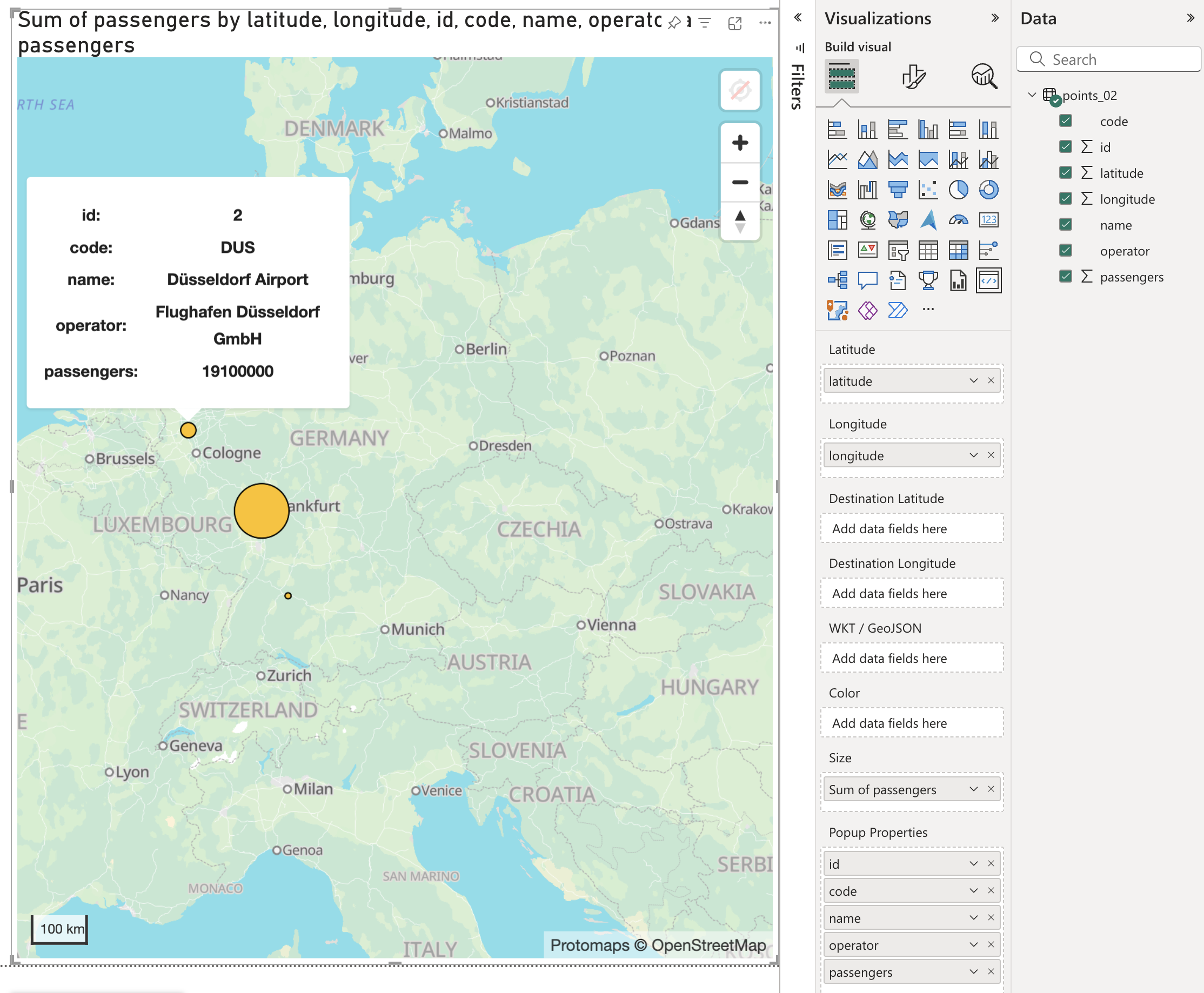This screenshot has width=1204, height=993.
Task: Toggle the passengers field checkbox
Action: point(1065,277)
